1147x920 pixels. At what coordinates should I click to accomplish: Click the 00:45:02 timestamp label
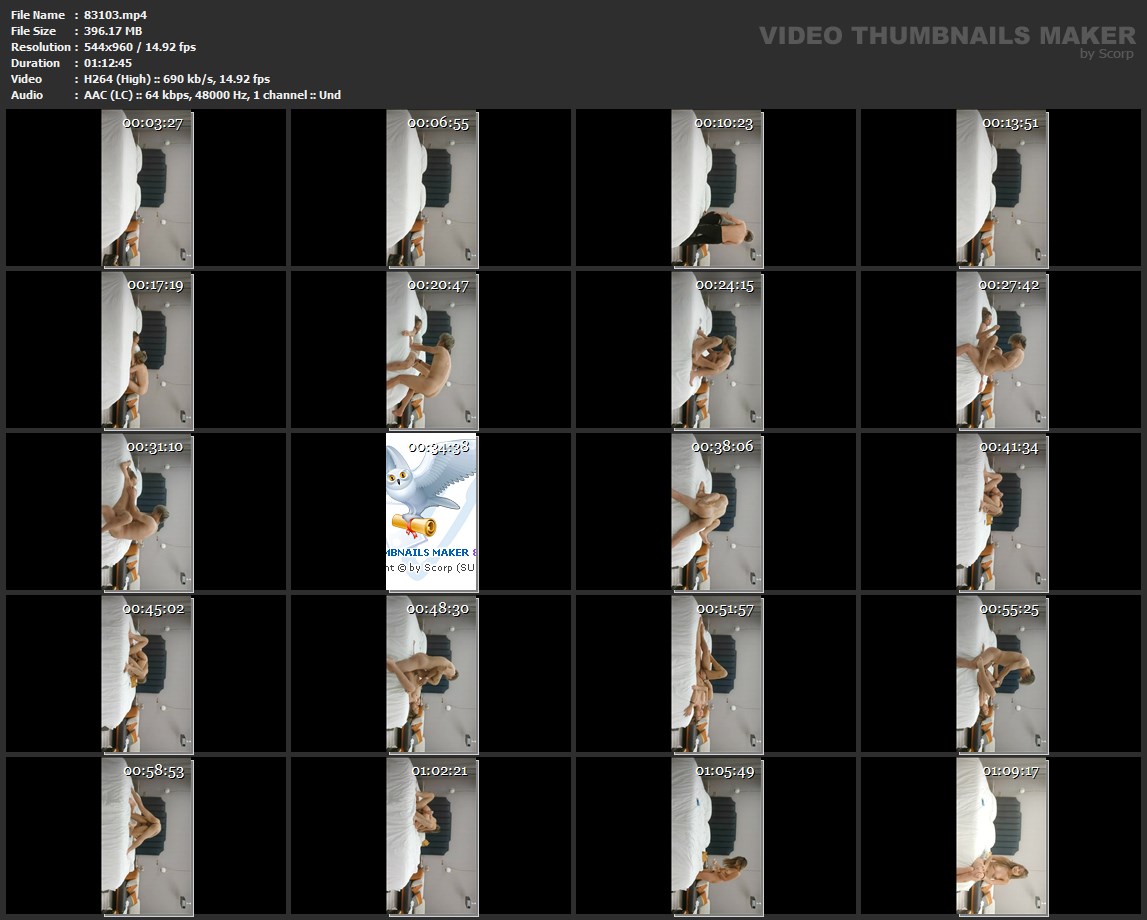coord(153,608)
